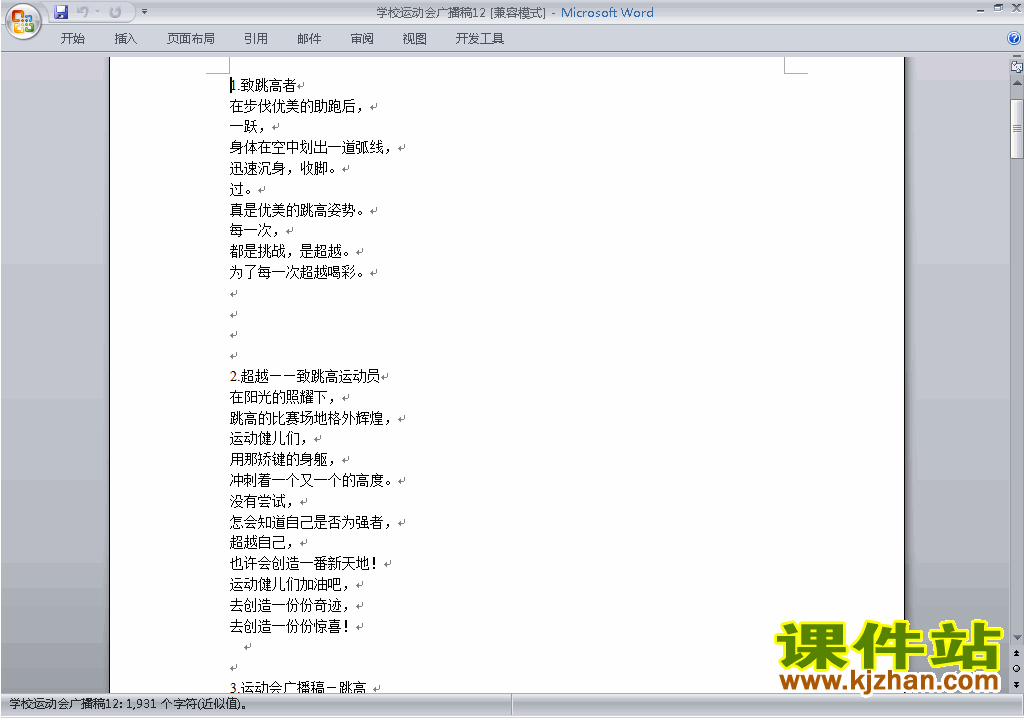Click the line 去创造一份份奇迹，

(289, 605)
